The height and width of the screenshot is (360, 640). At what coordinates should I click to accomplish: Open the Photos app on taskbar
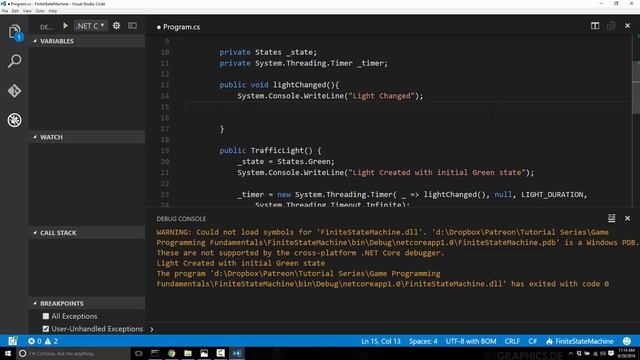point(204,353)
